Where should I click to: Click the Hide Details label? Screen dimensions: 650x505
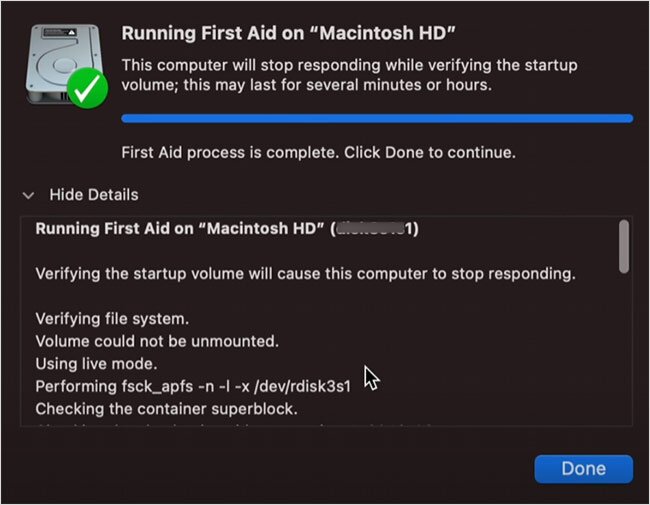click(93, 195)
